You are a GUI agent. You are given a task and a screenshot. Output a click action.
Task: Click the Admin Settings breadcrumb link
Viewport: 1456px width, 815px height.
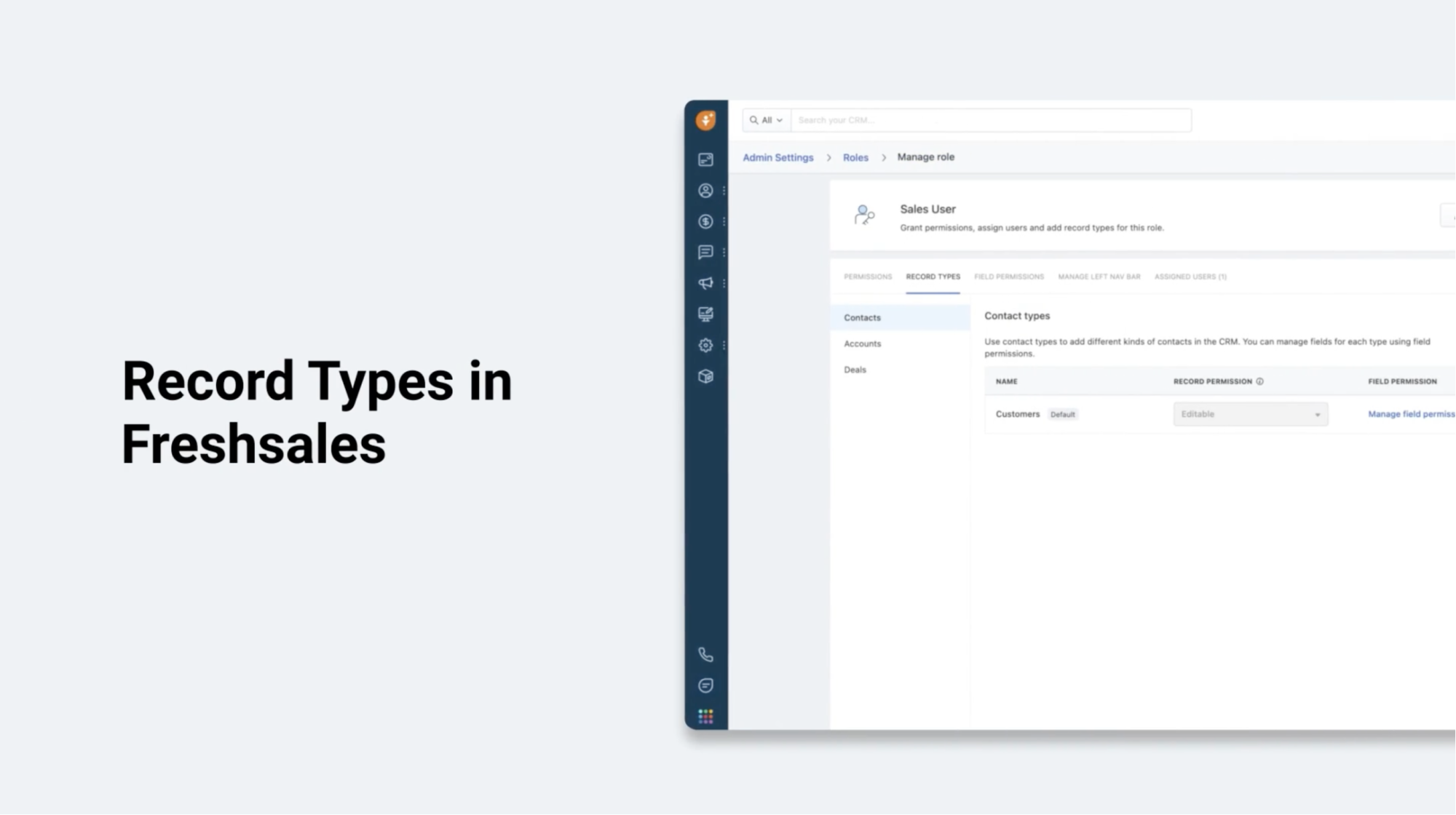click(778, 157)
